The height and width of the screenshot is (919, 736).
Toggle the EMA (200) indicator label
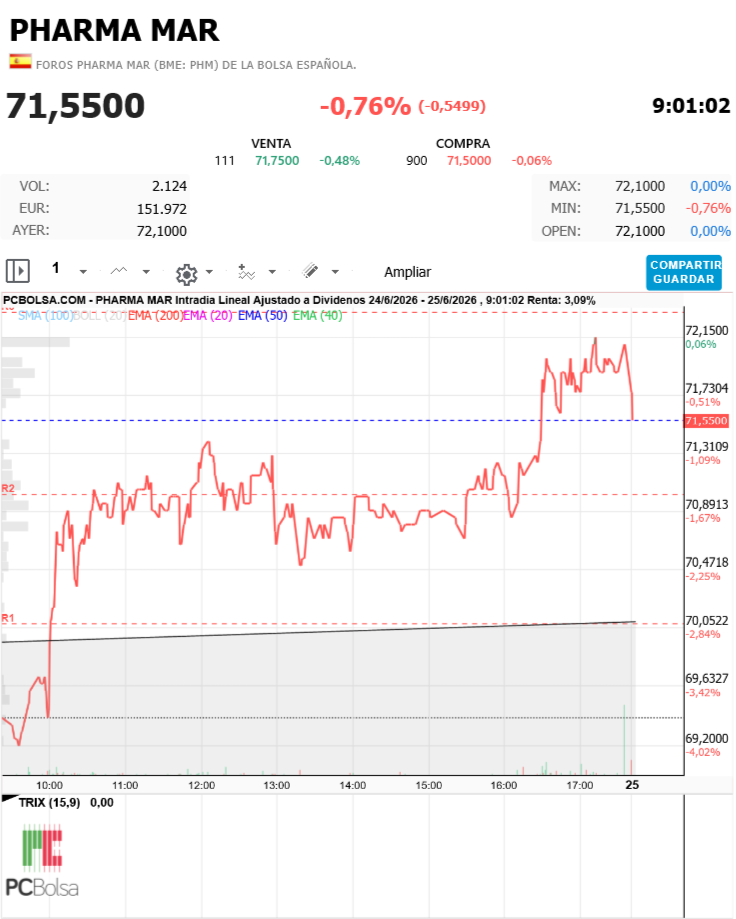(x=155, y=315)
